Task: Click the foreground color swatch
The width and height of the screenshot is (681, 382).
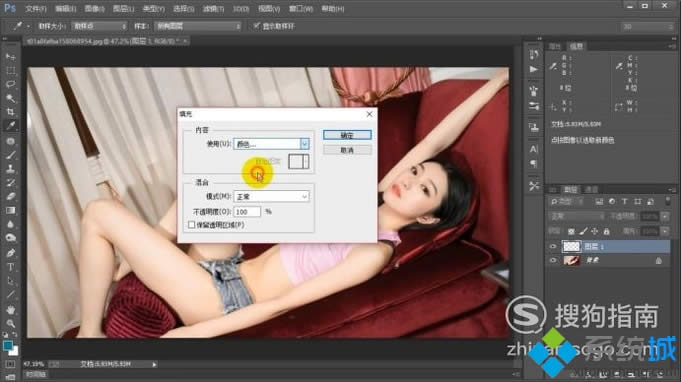Action: point(7,345)
